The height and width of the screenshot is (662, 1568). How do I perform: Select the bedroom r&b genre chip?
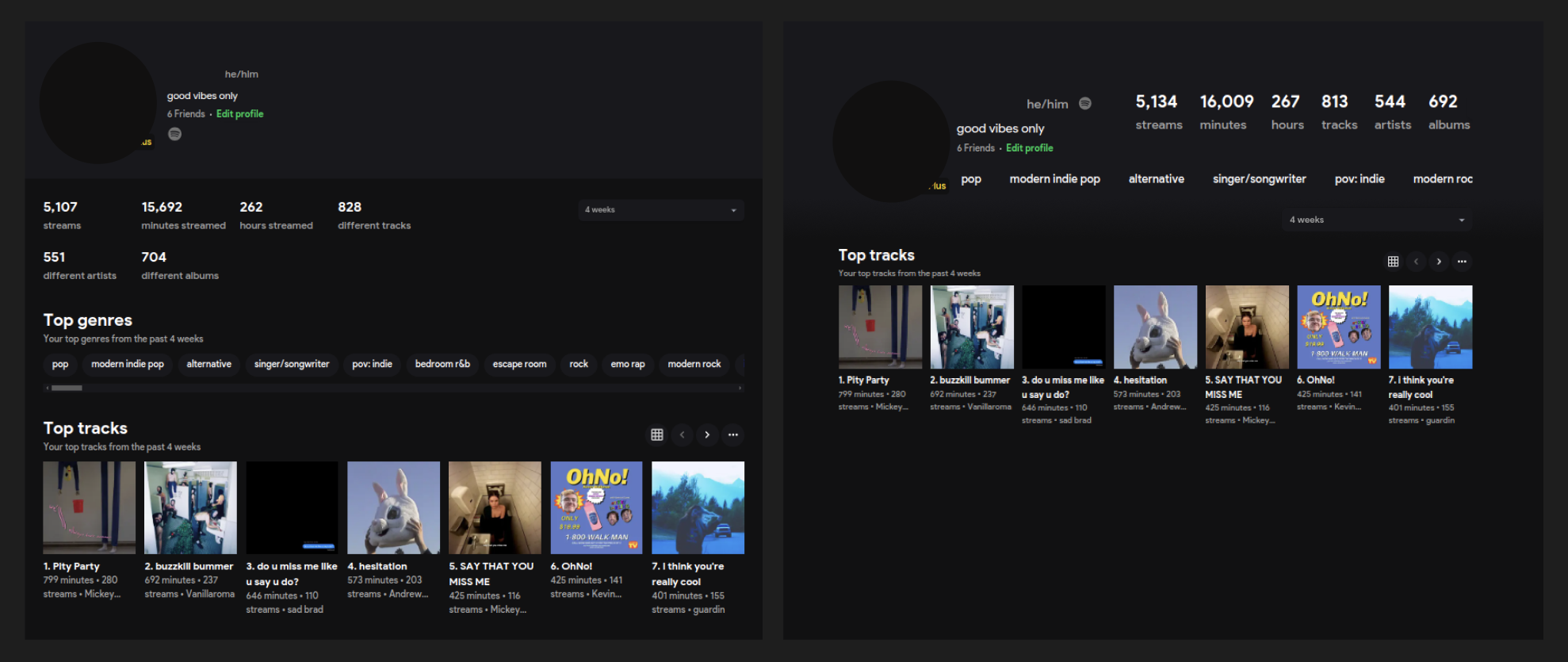click(442, 364)
